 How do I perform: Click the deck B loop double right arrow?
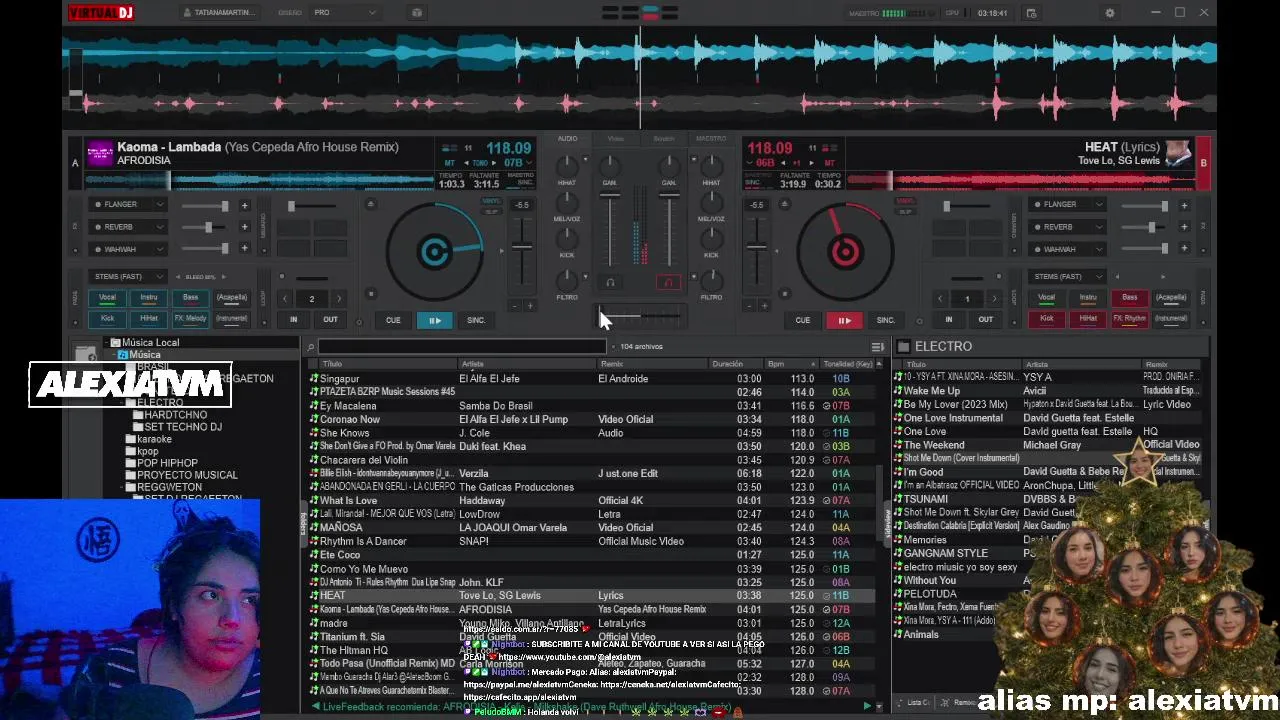click(x=993, y=299)
